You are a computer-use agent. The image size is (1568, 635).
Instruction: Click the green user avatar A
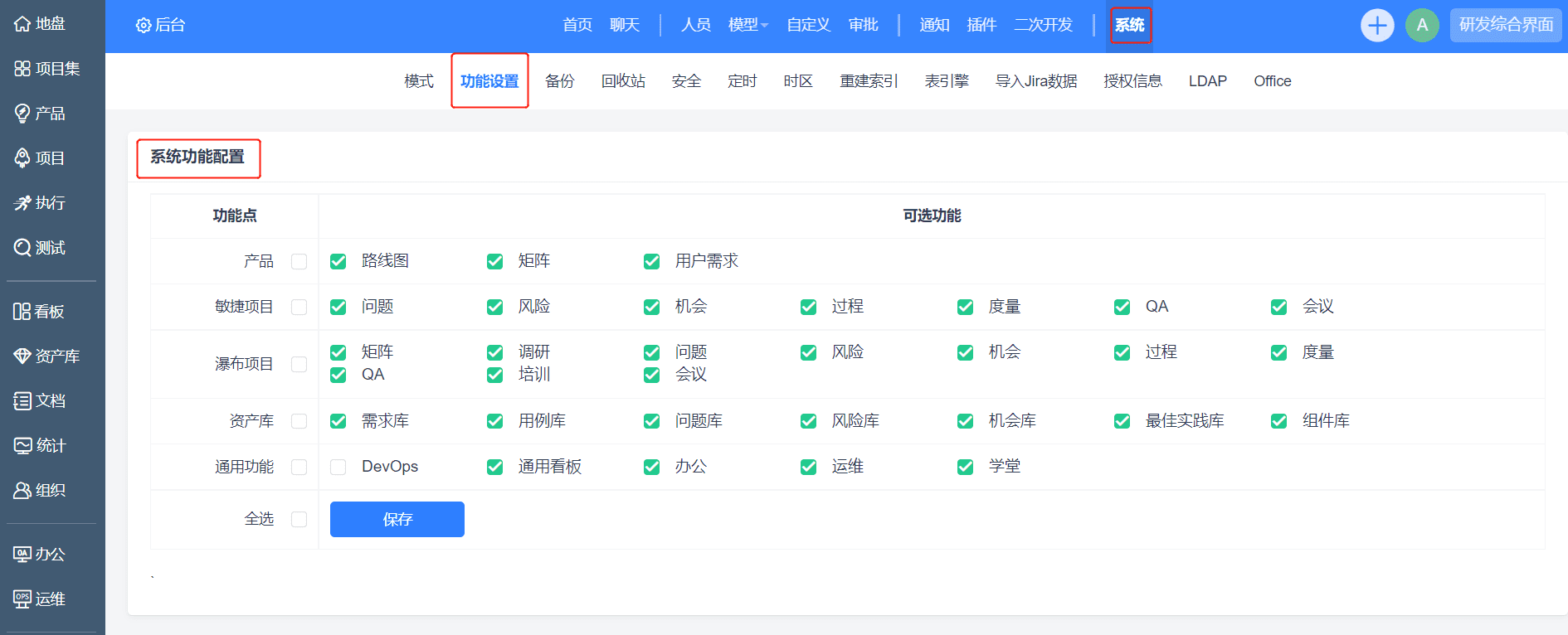[1422, 25]
